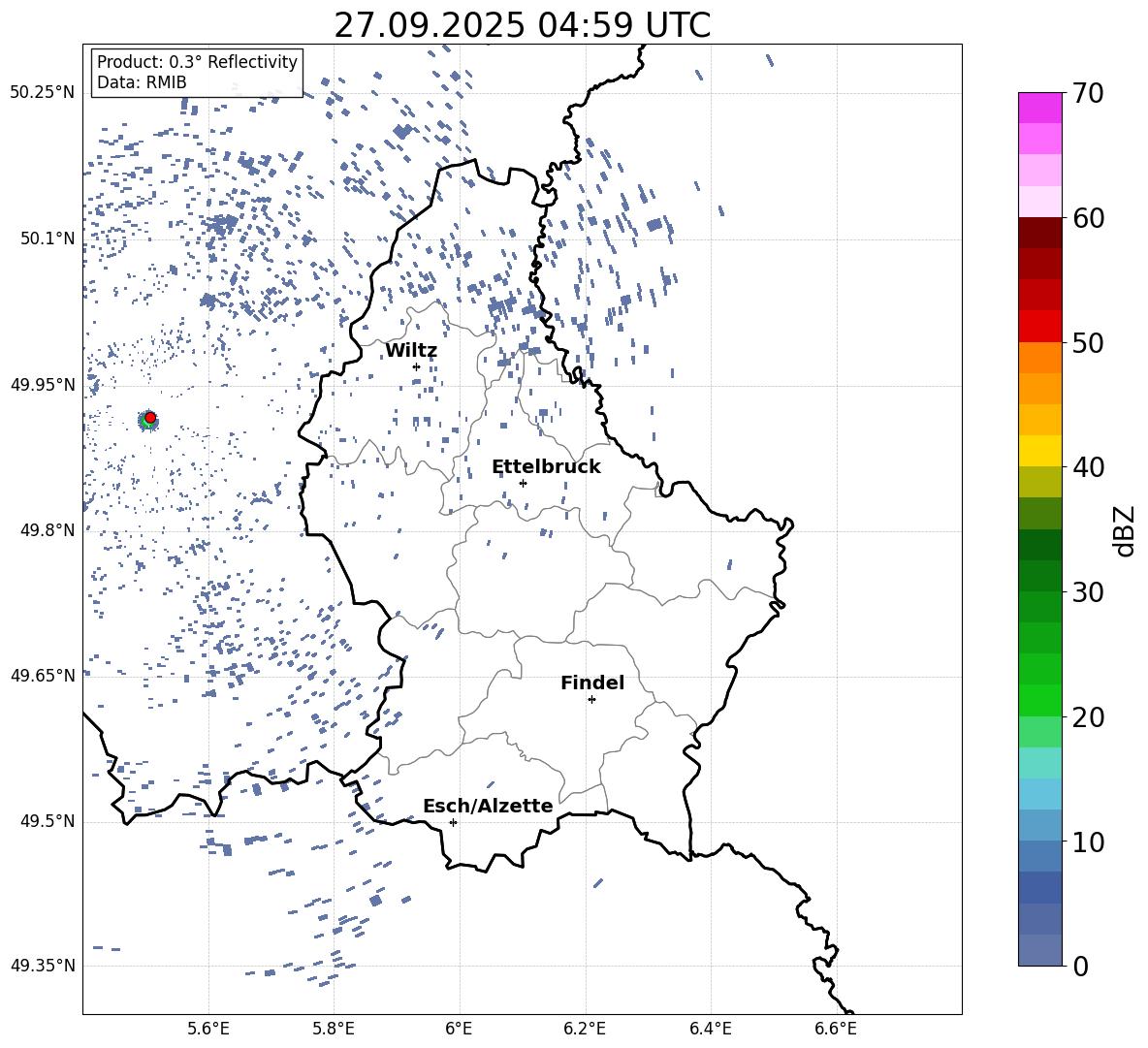Click the 70 tick label on colorbar
Image resolution: width=1148 pixels, height=1048 pixels.
(x=1088, y=93)
